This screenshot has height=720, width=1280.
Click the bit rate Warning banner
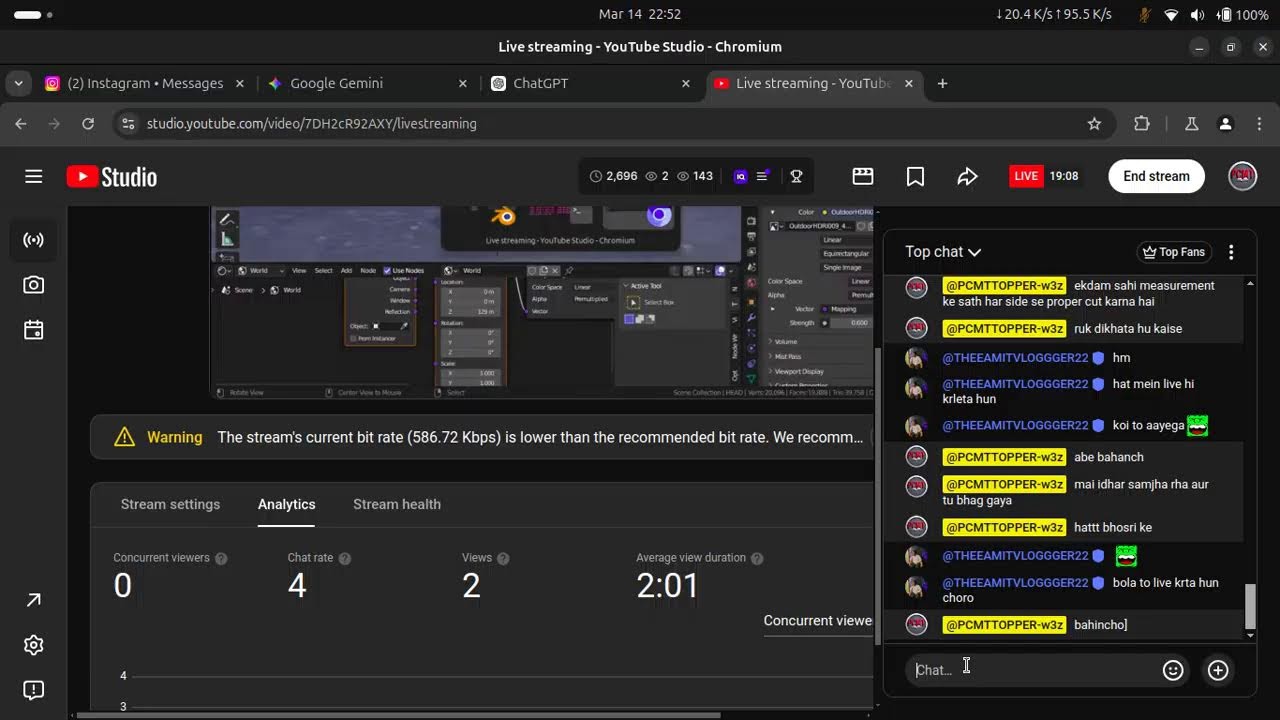click(x=482, y=437)
